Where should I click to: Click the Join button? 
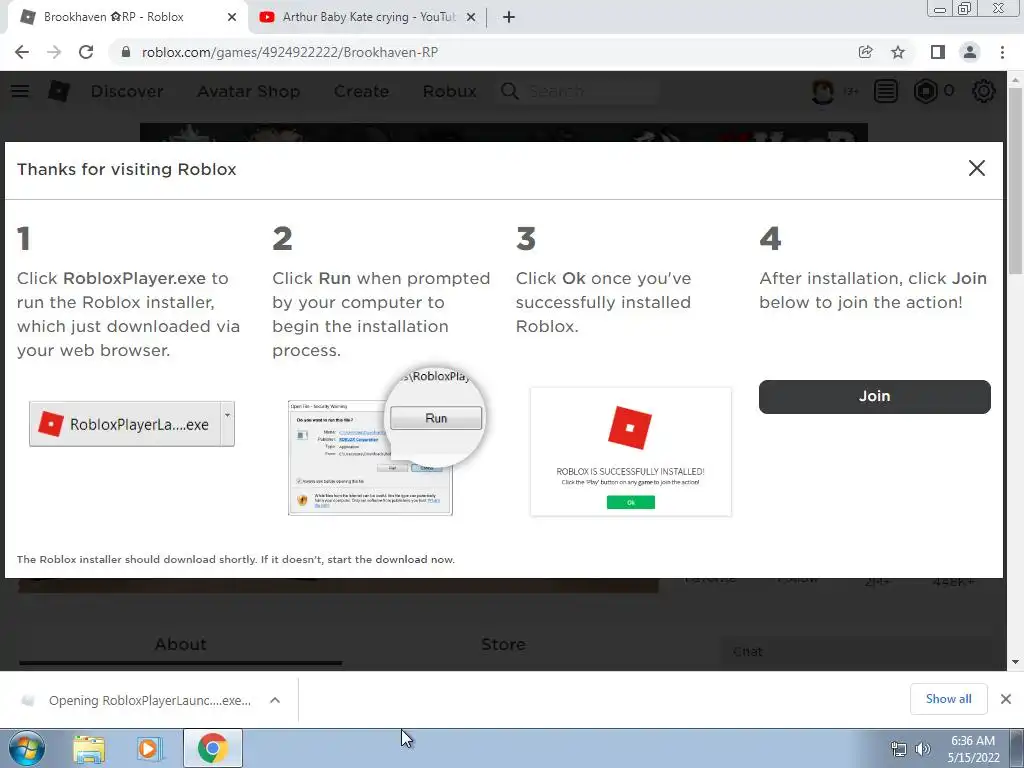coord(874,396)
